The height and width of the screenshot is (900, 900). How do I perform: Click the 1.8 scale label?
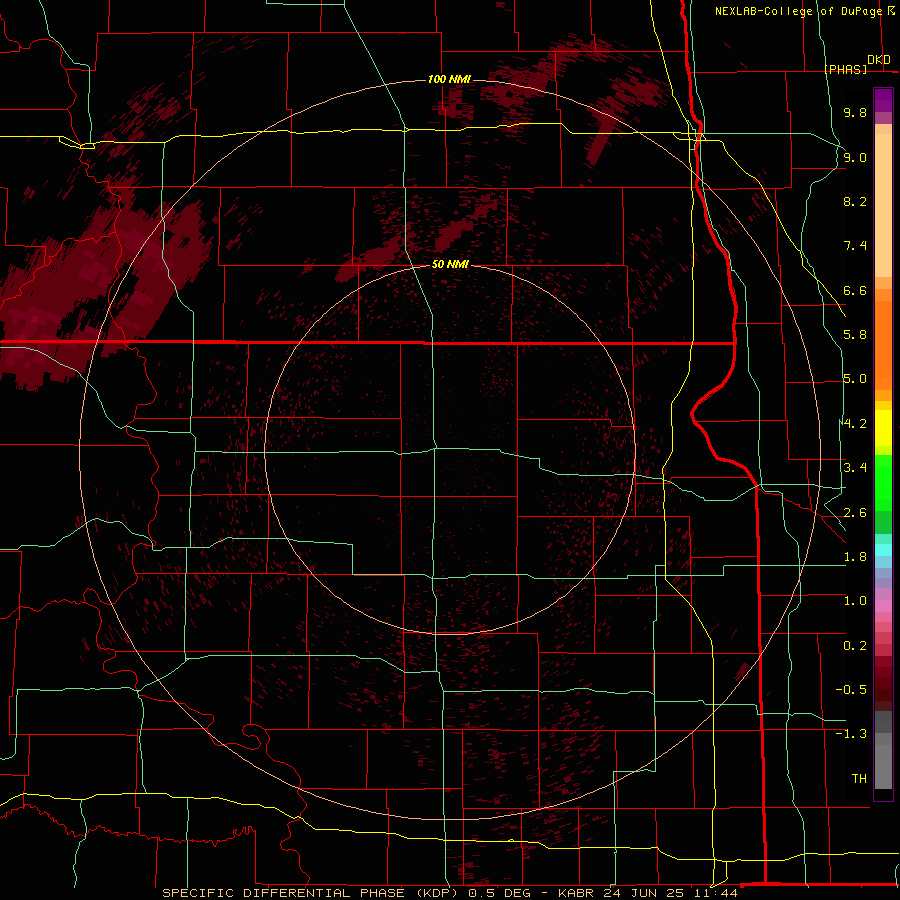coord(855,557)
